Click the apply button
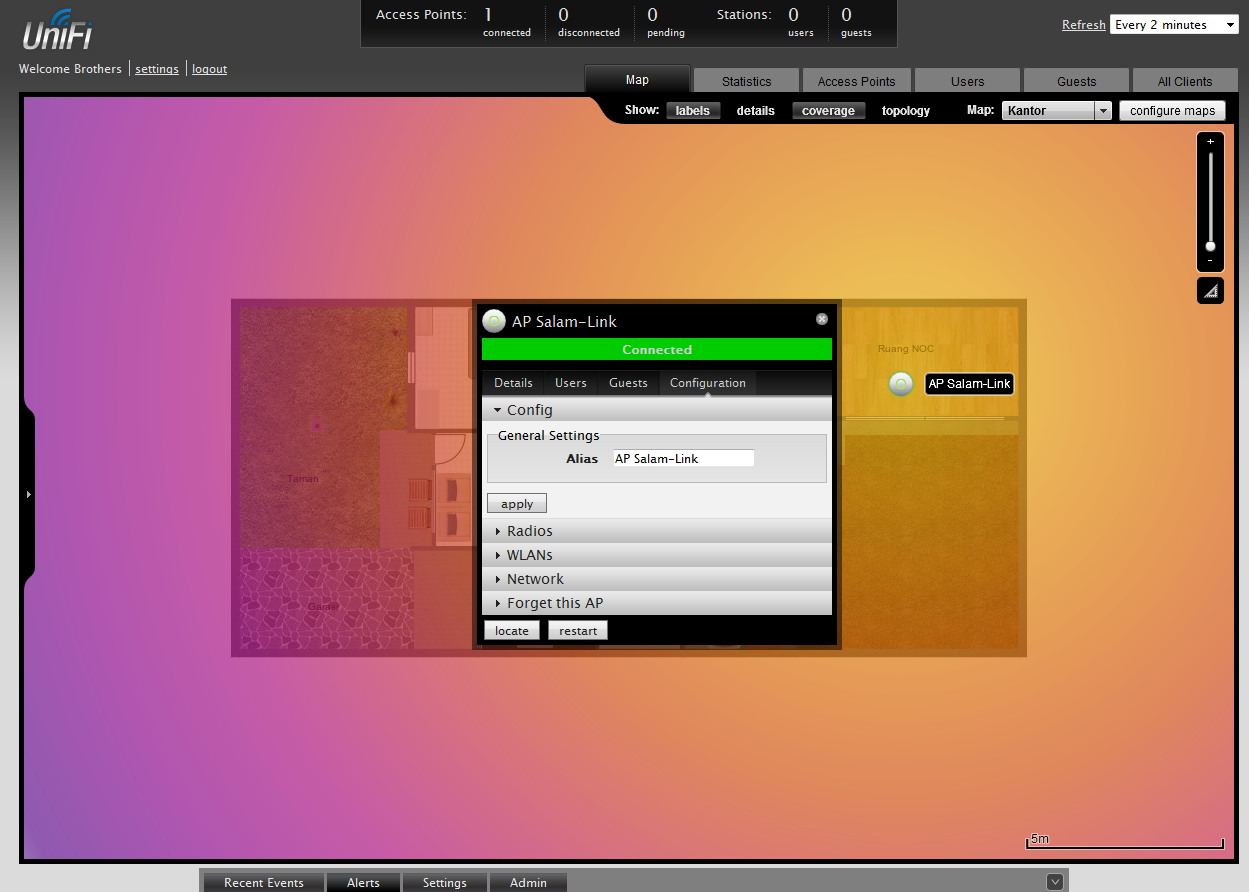 click(x=517, y=503)
